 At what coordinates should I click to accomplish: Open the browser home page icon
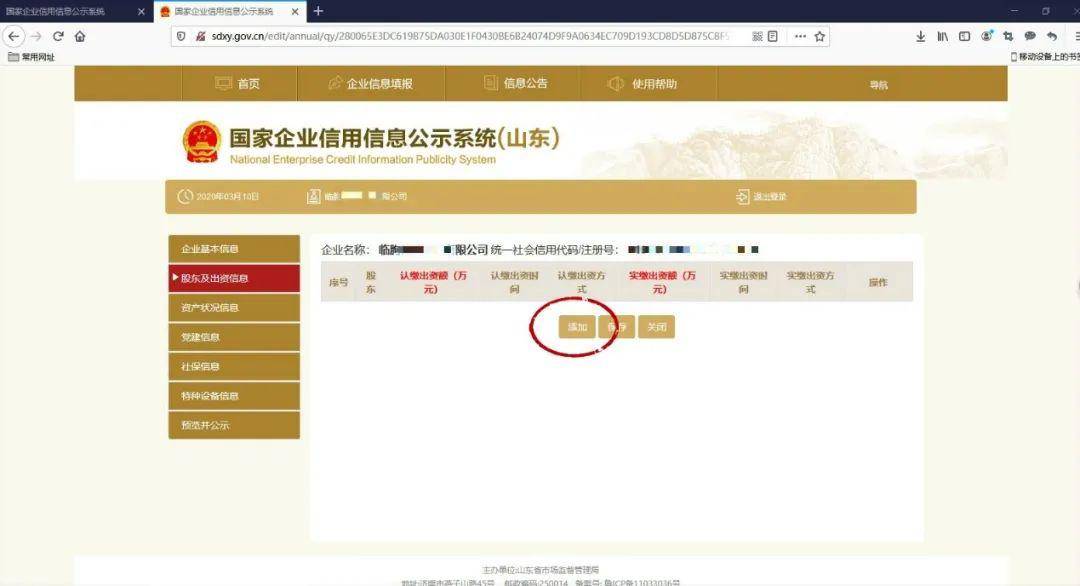(80, 36)
